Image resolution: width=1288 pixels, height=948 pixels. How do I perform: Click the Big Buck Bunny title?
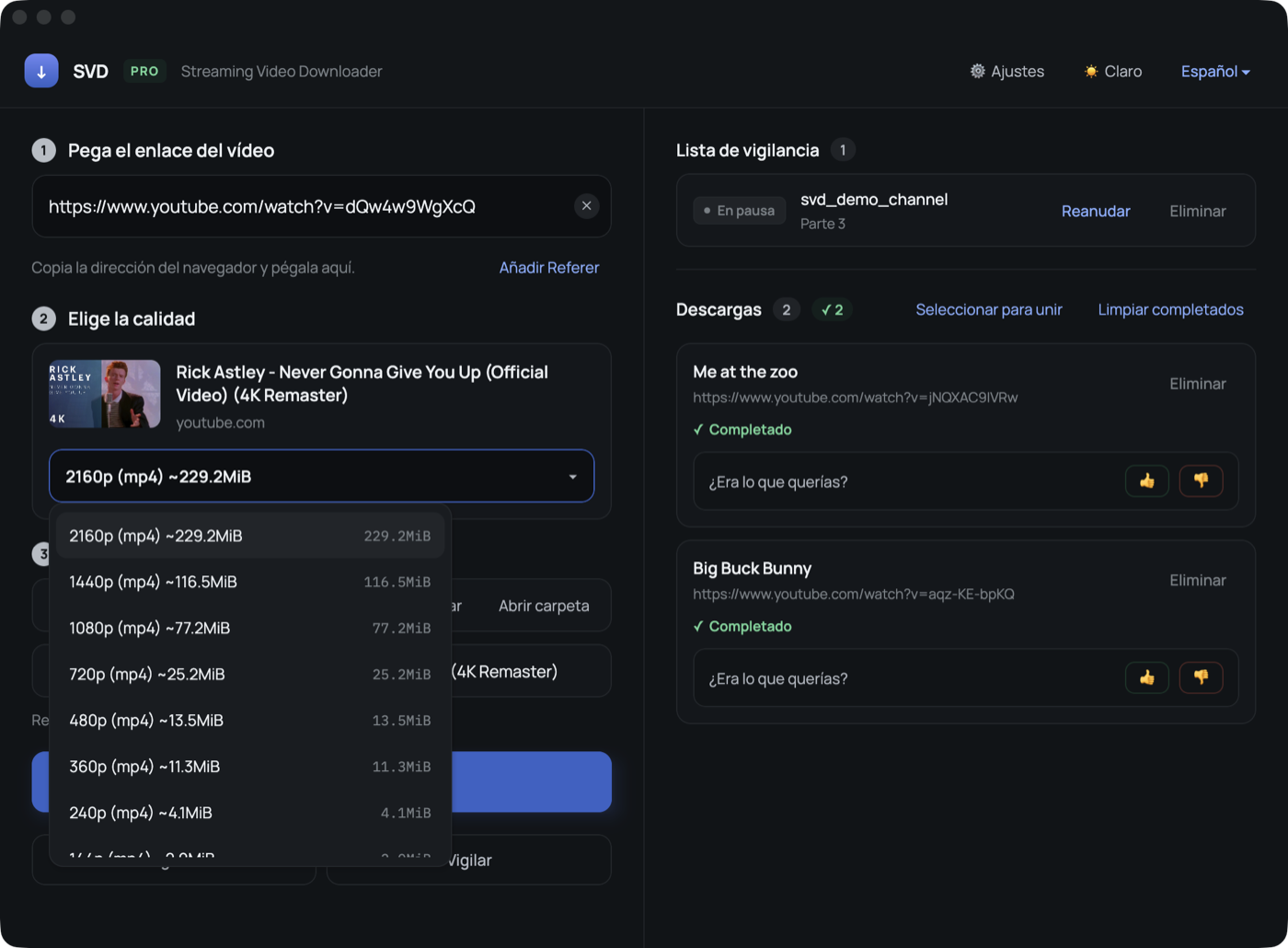(x=753, y=569)
